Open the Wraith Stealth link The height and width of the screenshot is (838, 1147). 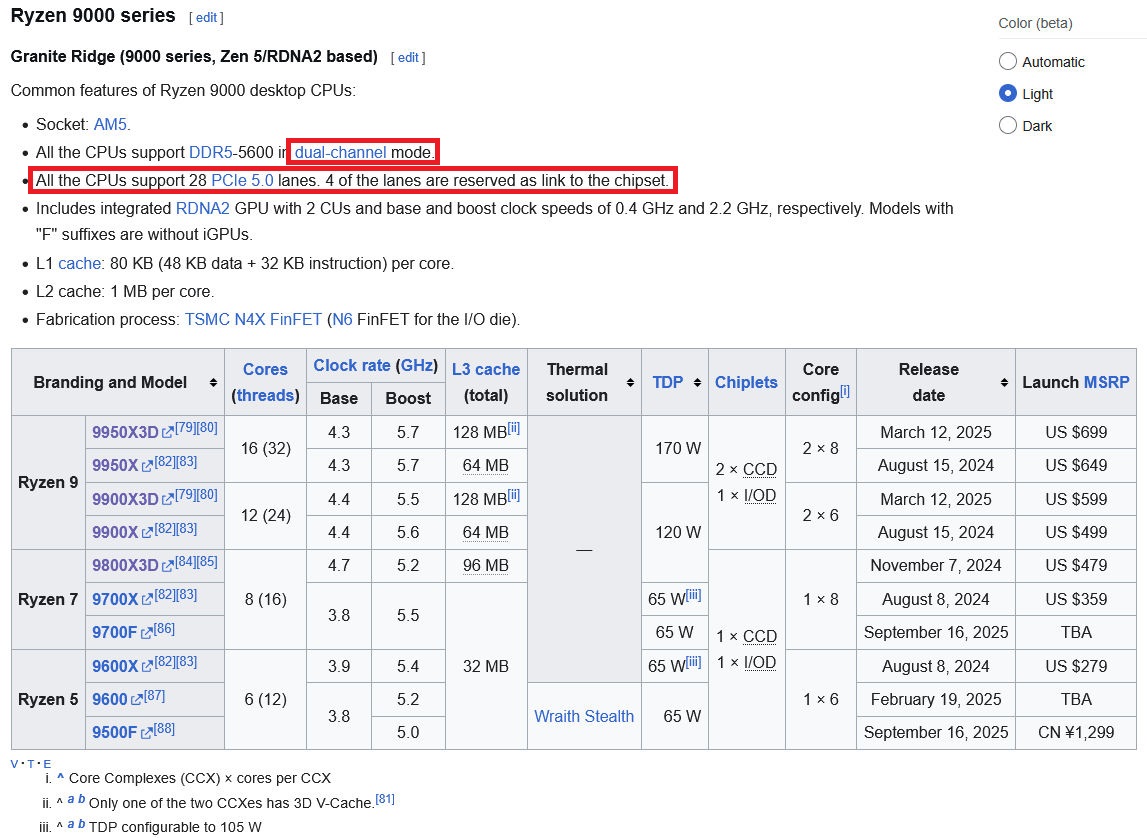(x=584, y=717)
